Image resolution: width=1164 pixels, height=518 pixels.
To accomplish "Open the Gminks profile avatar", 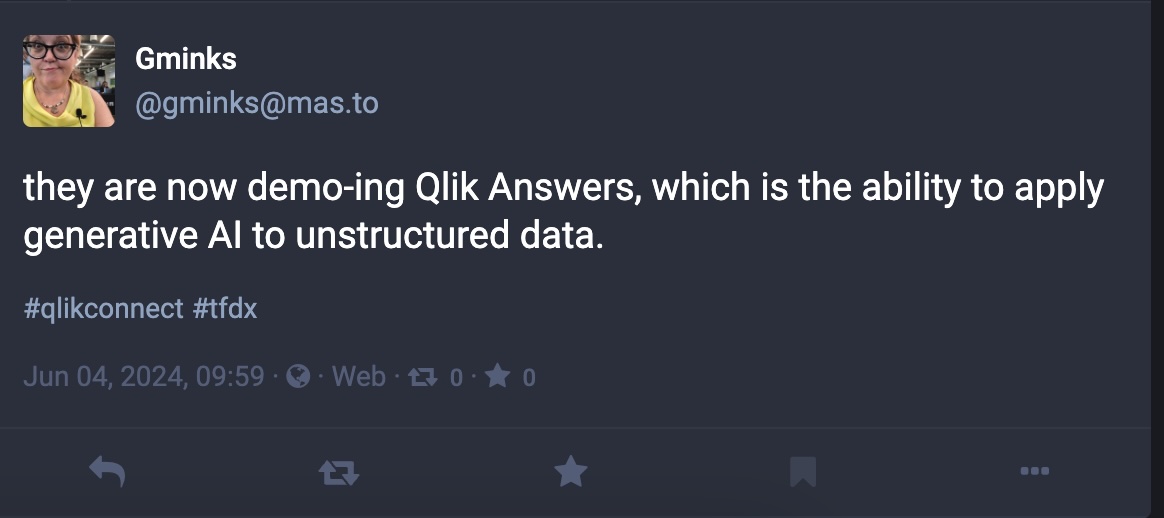I will click(69, 81).
